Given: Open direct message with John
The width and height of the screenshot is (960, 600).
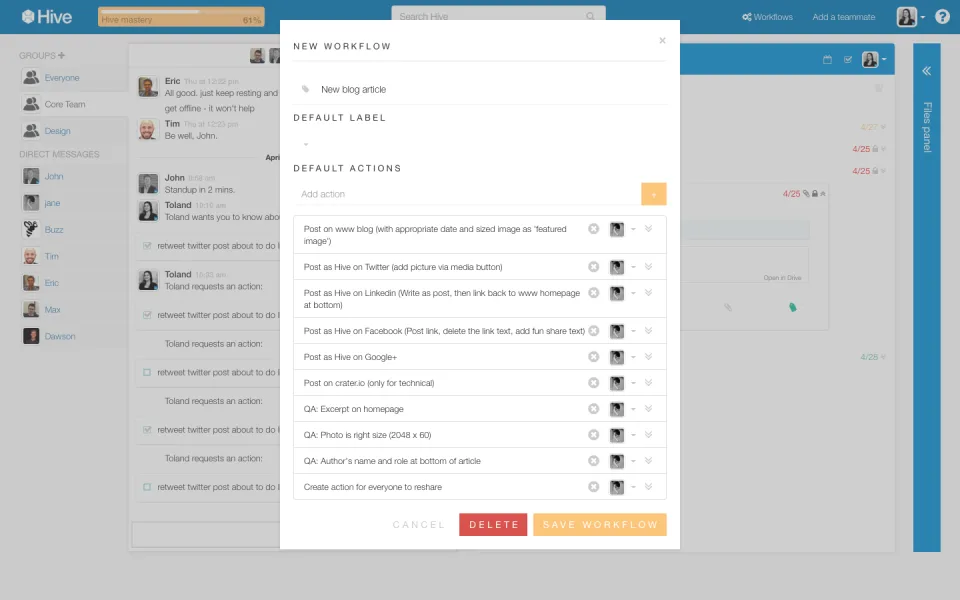Looking at the screenshot, I should tap(53, 176).
